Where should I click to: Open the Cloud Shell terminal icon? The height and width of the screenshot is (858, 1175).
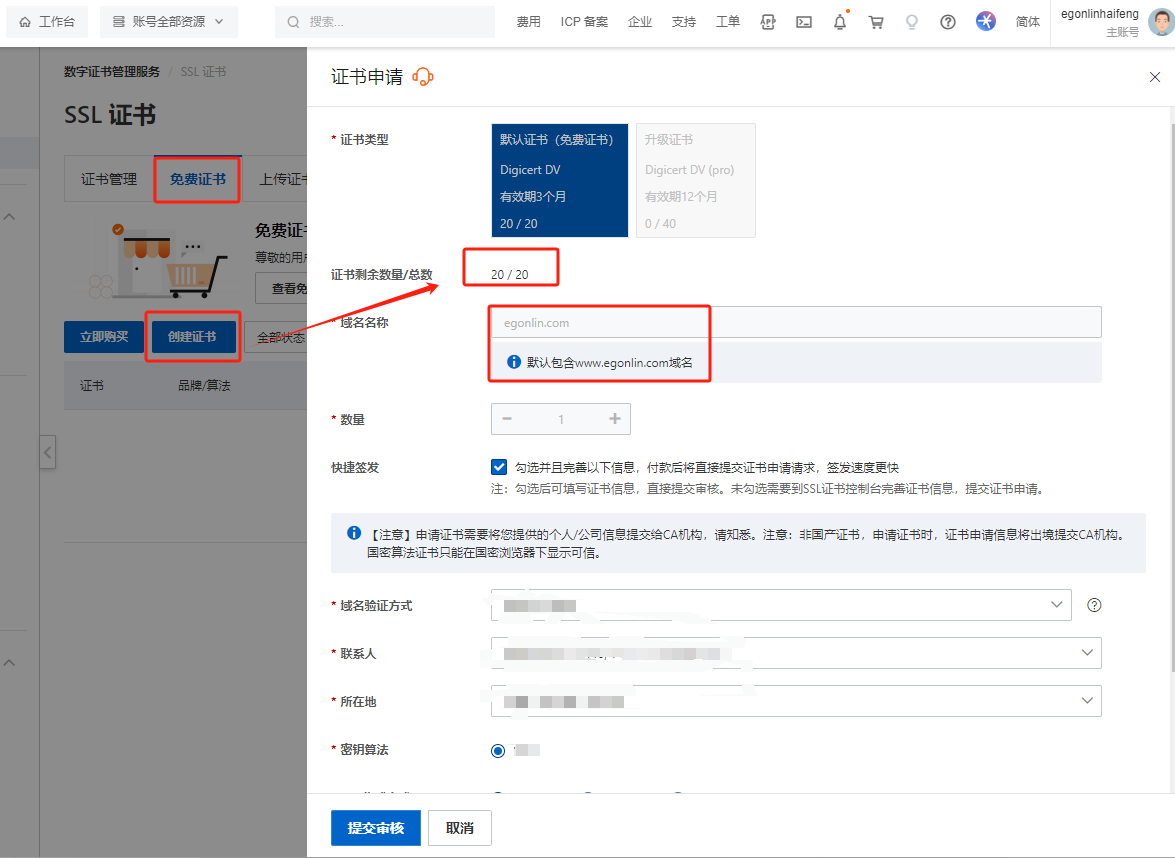coord(803,22)
